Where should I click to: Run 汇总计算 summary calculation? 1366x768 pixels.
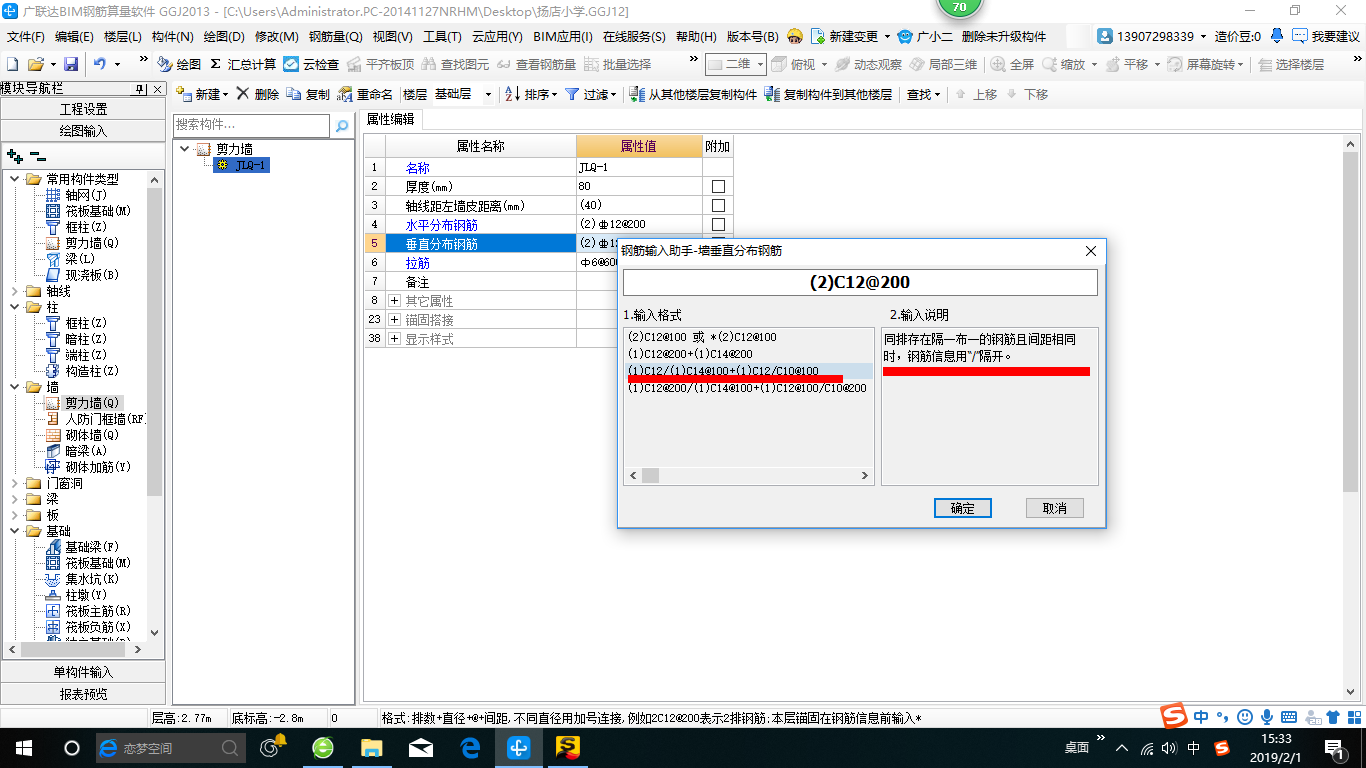[243, 64]
